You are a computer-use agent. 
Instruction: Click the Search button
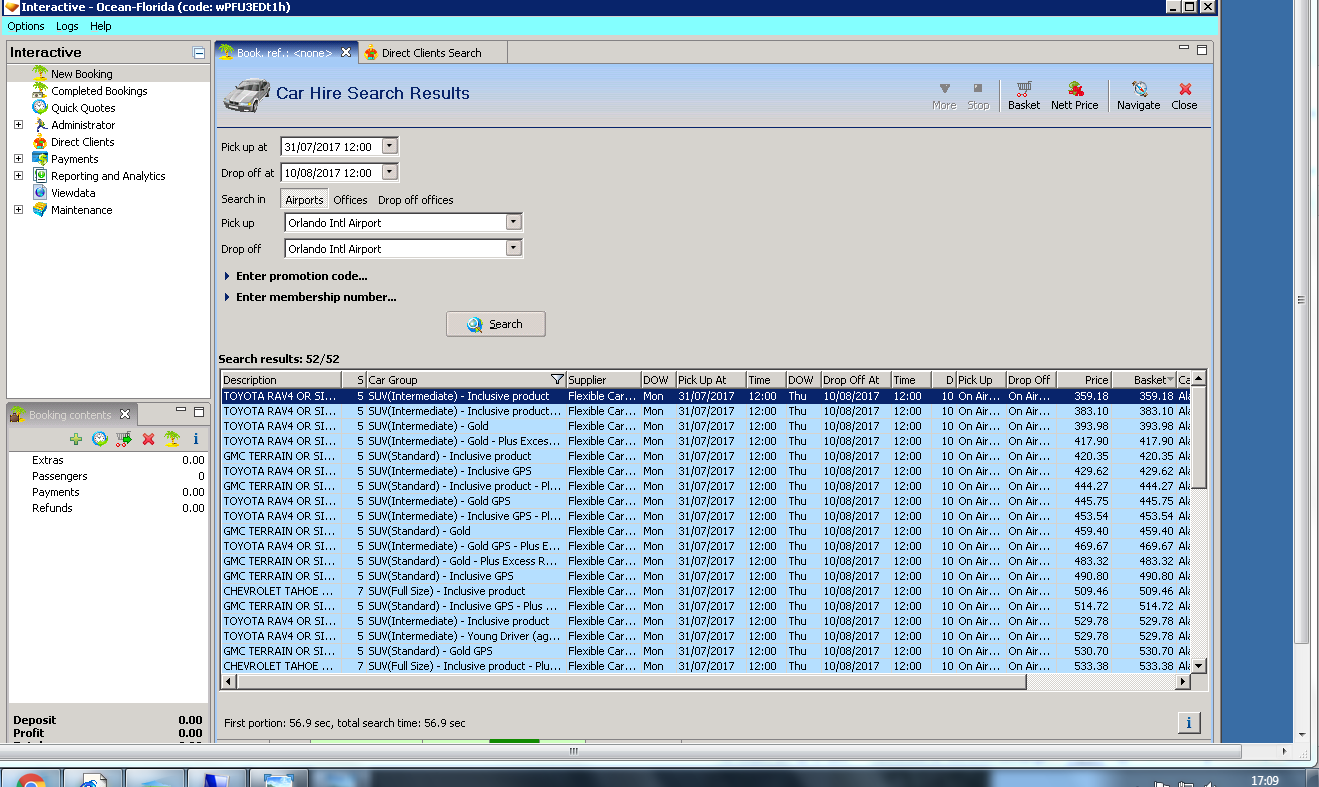click(x=496, y=324)
